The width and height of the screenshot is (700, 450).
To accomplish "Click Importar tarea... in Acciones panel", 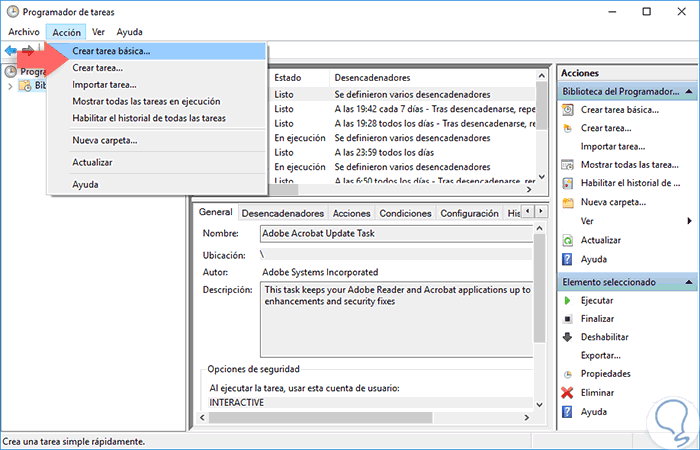I will tap(612, 146).
